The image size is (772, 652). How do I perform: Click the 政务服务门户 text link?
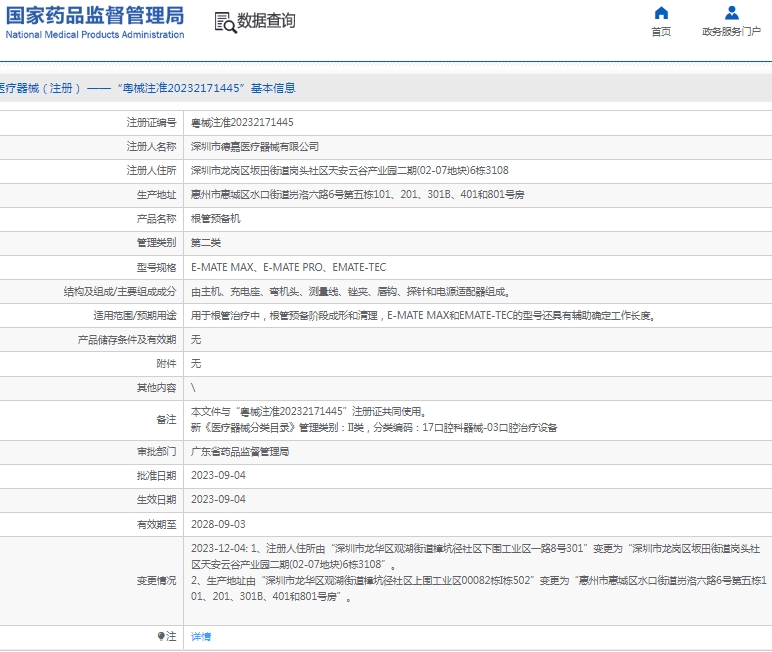click(x=732, y=32)
